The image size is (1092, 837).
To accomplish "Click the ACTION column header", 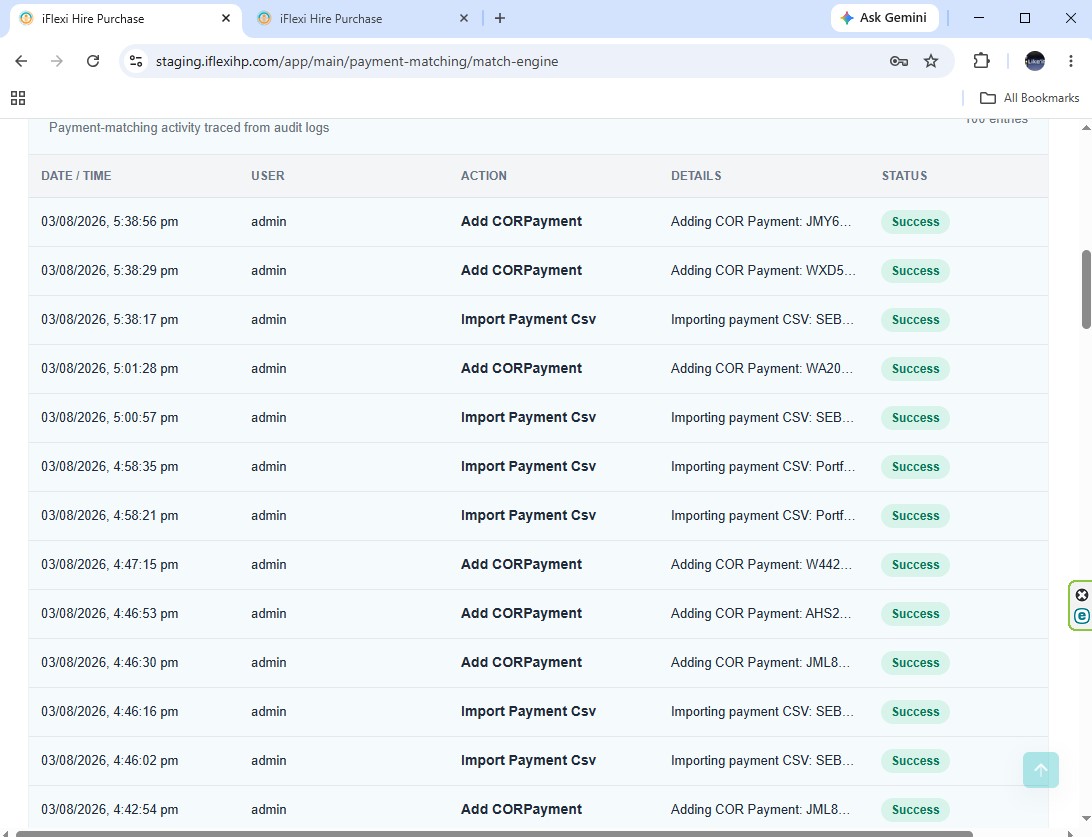I will pos(483,176).
